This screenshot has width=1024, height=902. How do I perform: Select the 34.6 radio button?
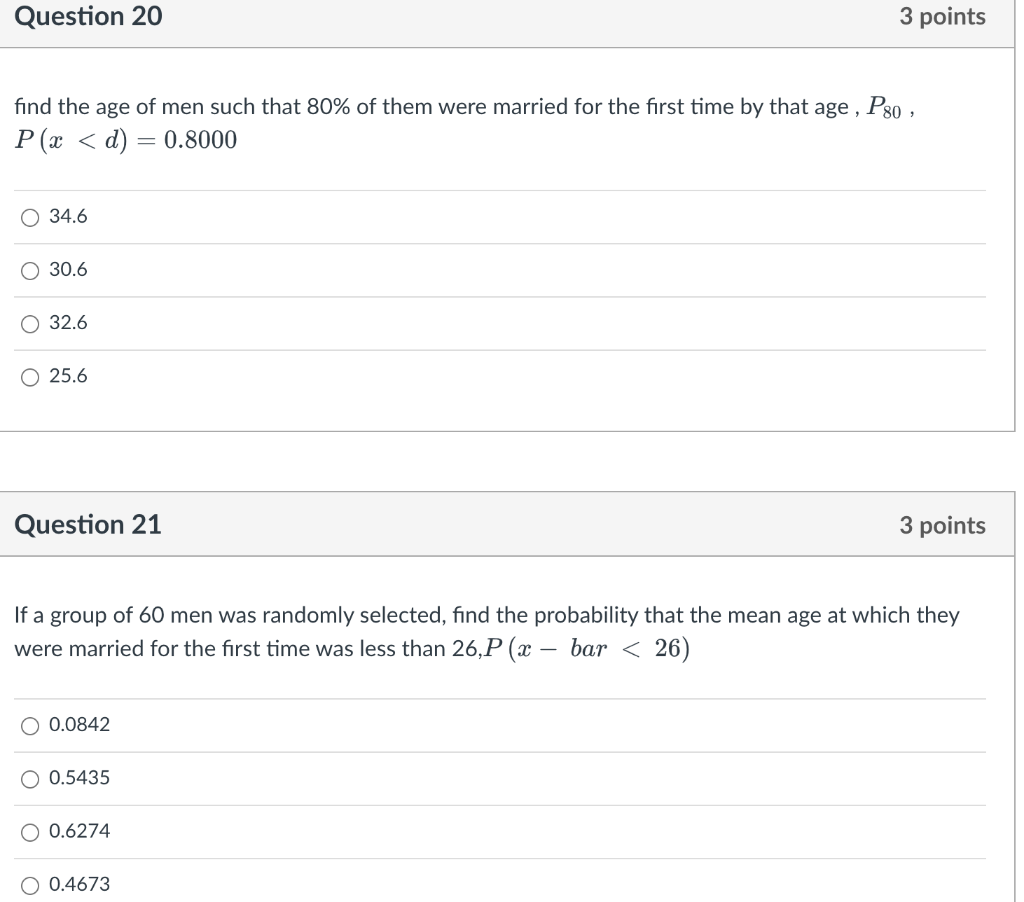coord(30,217)
